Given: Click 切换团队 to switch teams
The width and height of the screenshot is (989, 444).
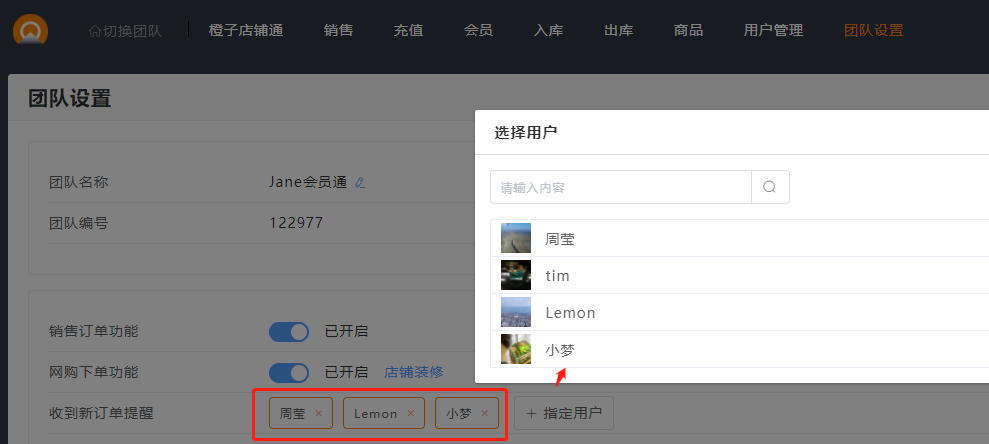Looking at the screenshot, I should (125, 30).
